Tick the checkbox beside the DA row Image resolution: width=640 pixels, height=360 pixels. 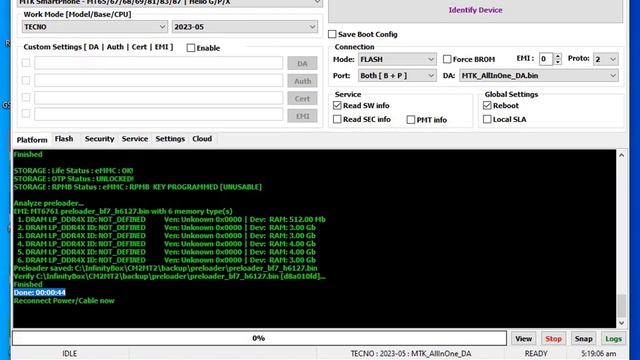26,63
